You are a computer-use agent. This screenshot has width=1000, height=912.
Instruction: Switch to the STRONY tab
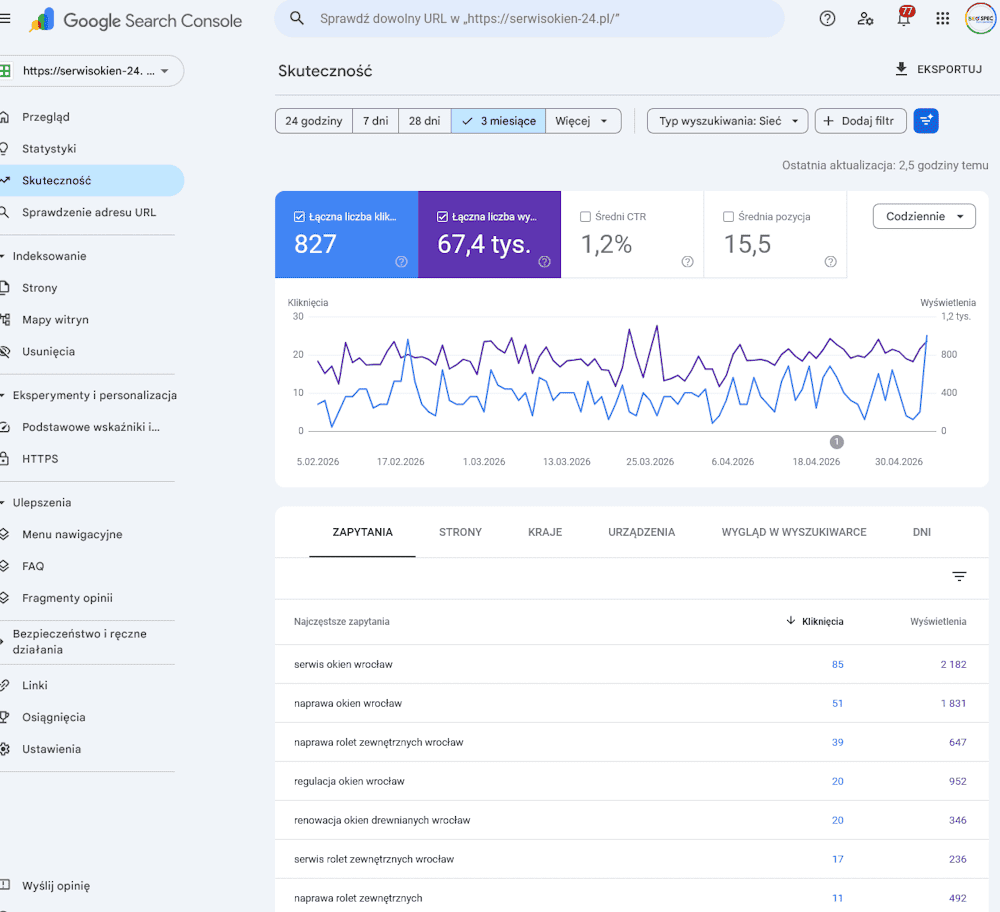tap(460, 532)
